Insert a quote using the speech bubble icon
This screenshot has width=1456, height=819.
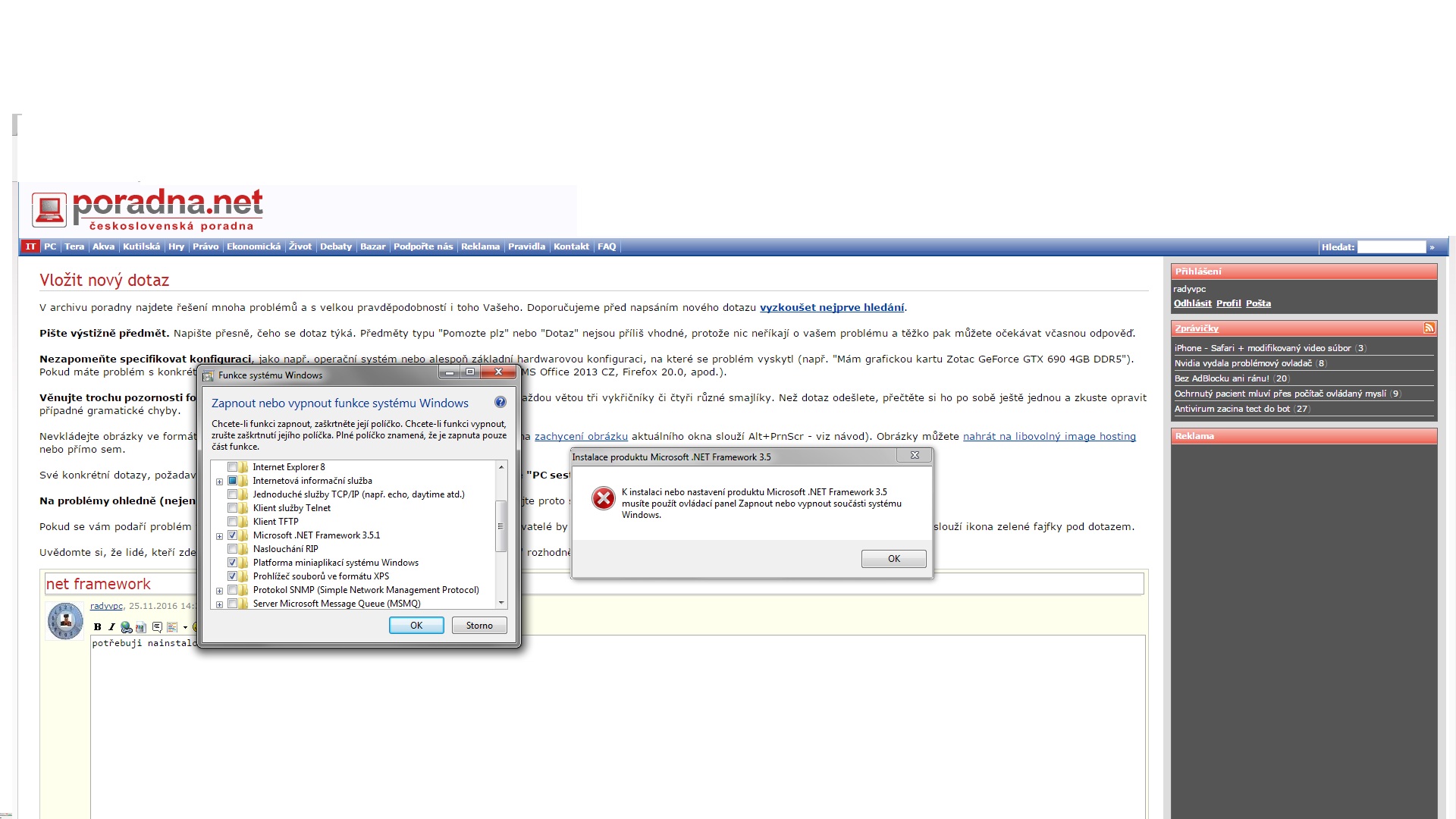click(157, 627)
